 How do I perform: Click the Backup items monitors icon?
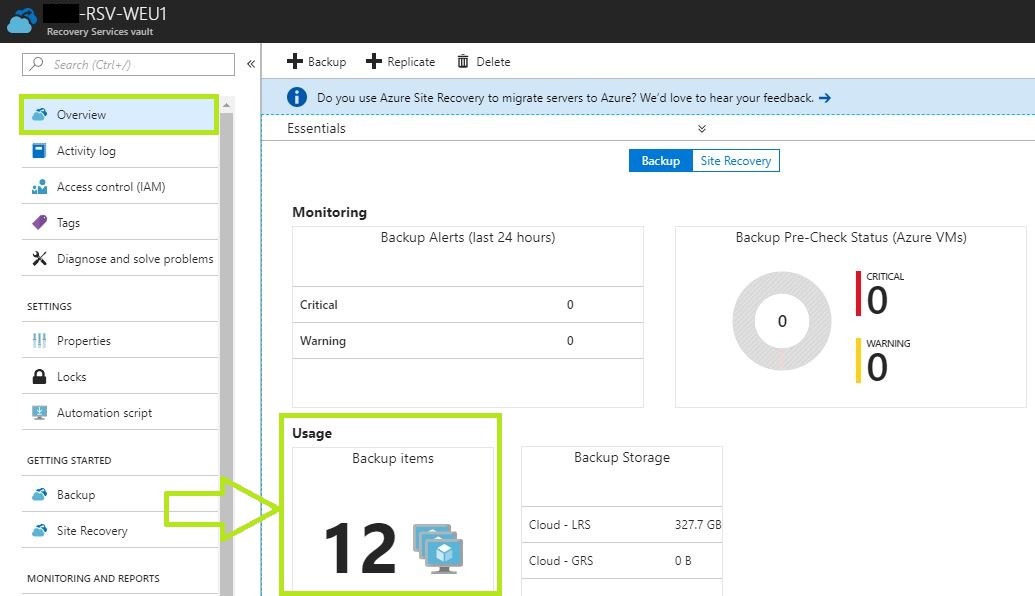(x=438, y=548)
